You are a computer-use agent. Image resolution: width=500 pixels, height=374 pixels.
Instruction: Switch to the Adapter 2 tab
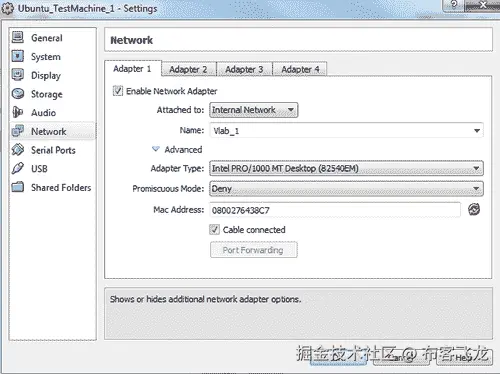pos(189,69)
